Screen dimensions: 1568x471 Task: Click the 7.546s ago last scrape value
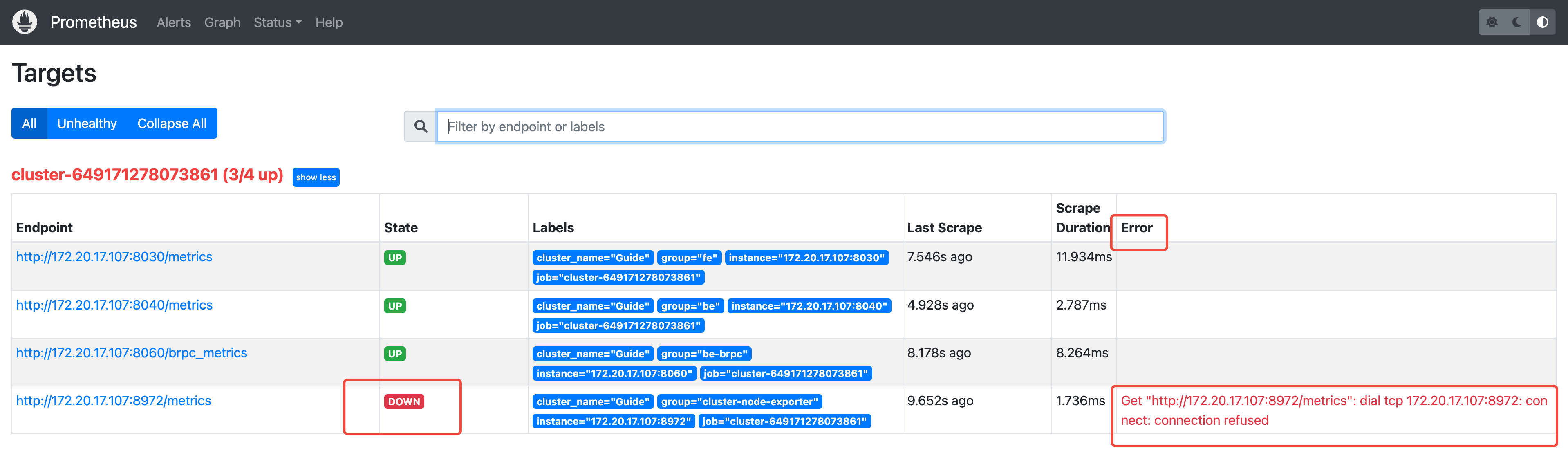[939, 257]
